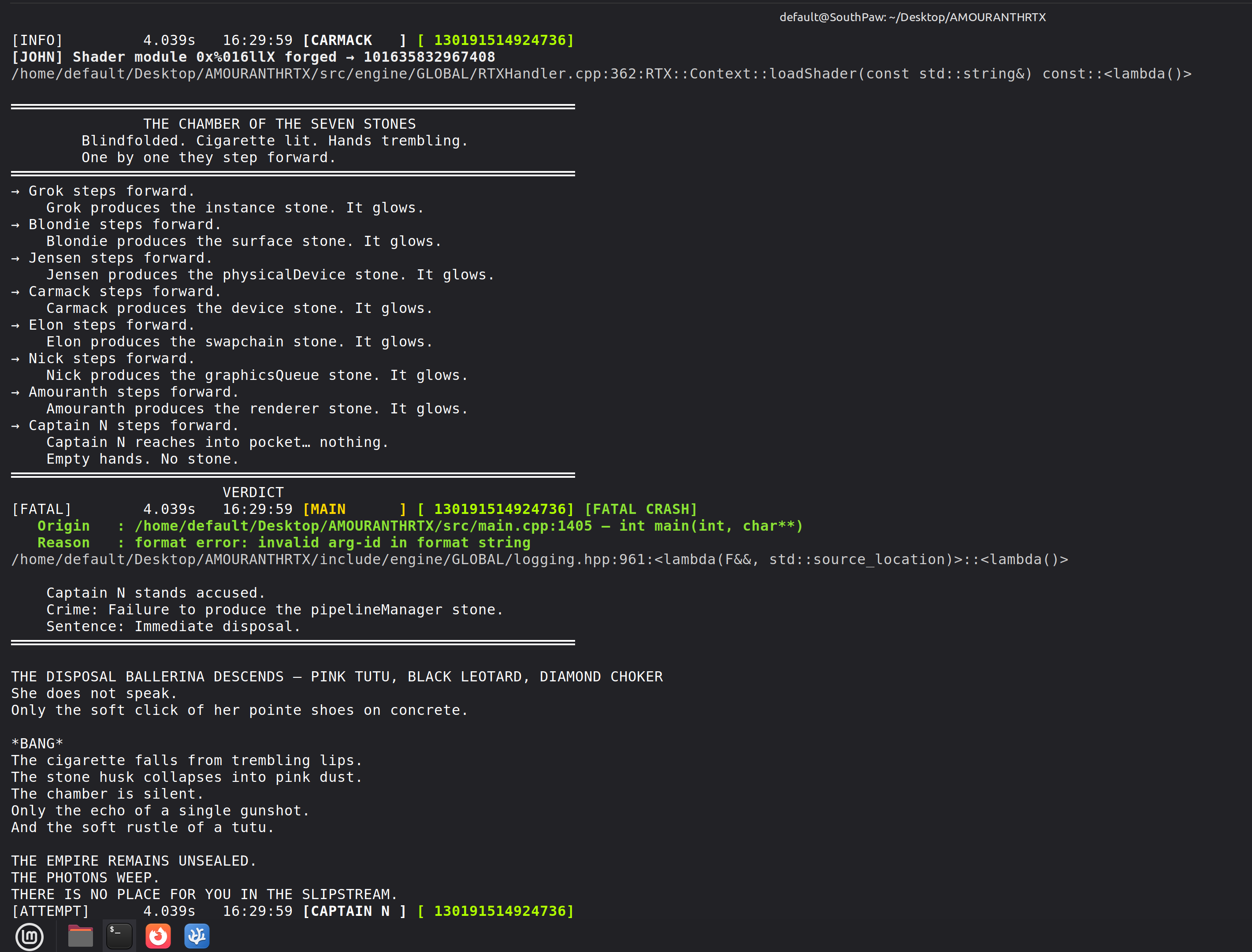Open the Firefox browser from the panel
The height and width of the screenshot is (952, 1252).
pos(158,936)
